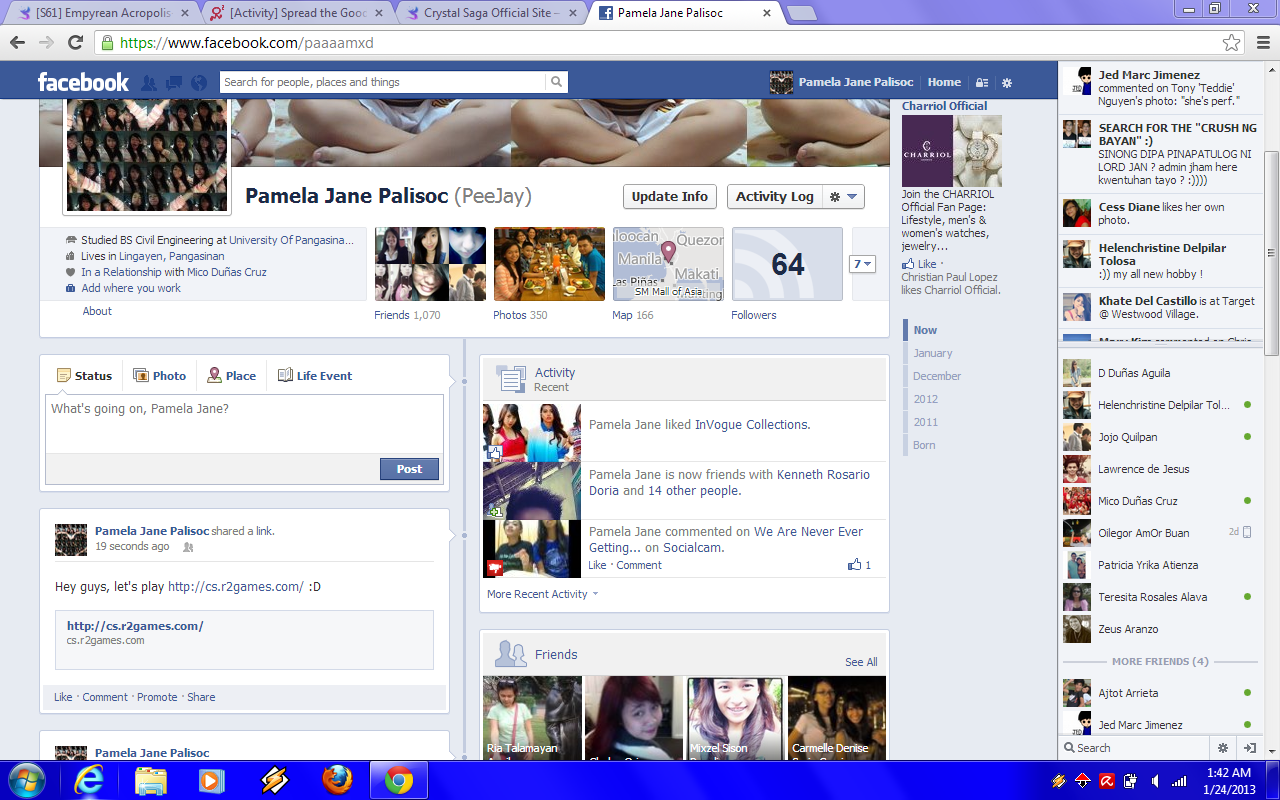Select the Life Event tab
This screenshot has height=800, width=1280.
pyautogui.click(x=315, y=376)
